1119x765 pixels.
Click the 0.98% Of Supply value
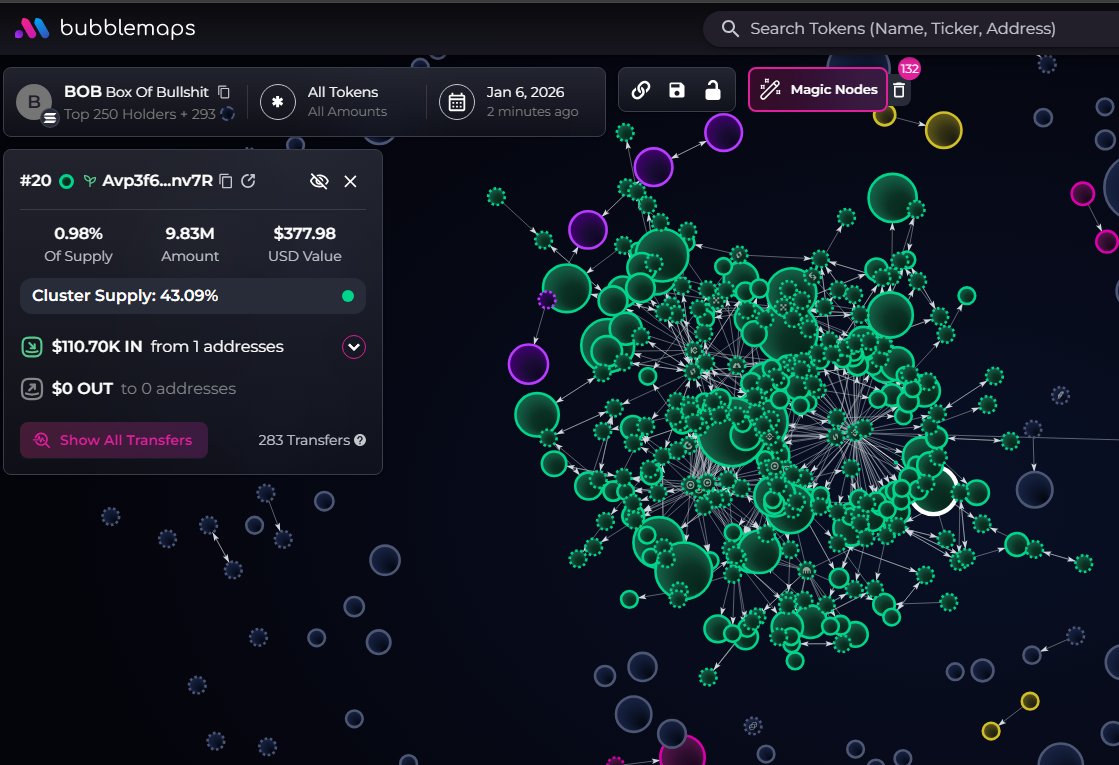pyautogui.click(x=79, y=233)
